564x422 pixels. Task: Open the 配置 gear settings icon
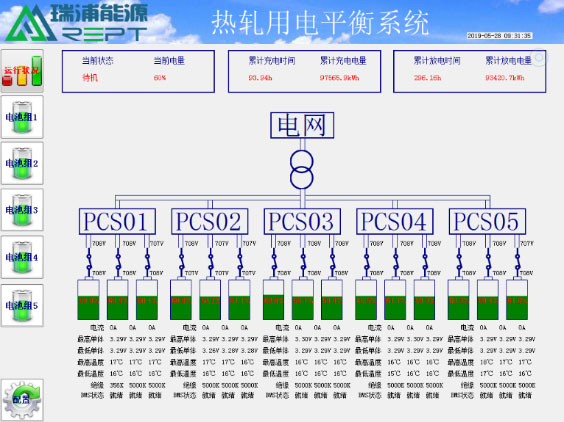[22, 400]
